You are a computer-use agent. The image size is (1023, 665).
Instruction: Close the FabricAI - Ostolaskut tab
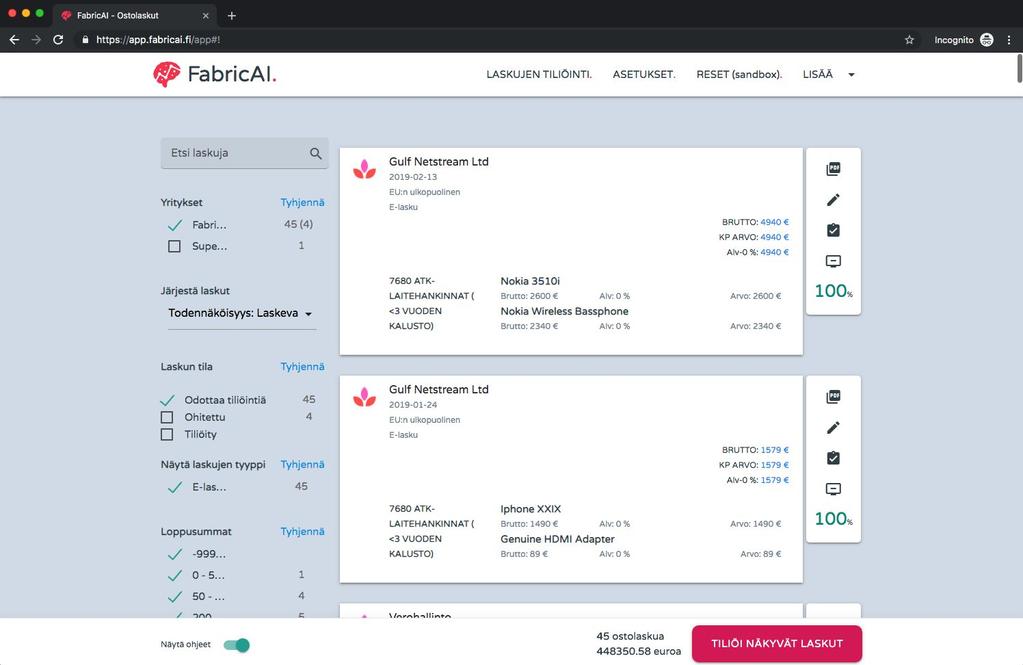coord(206,15)
